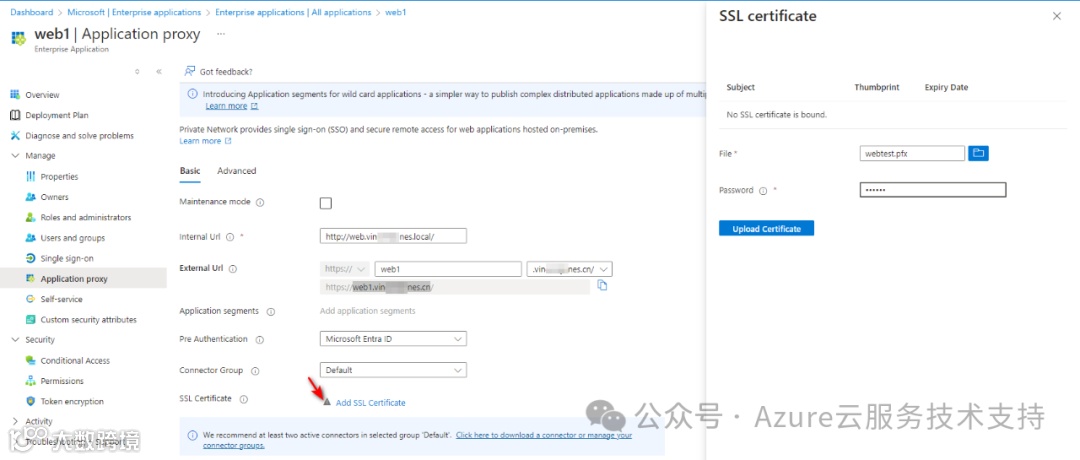The width and height of the screenshot is (1080, 460).
Task: Click the SSL Certificate info icon
Action: pos(244,399)
